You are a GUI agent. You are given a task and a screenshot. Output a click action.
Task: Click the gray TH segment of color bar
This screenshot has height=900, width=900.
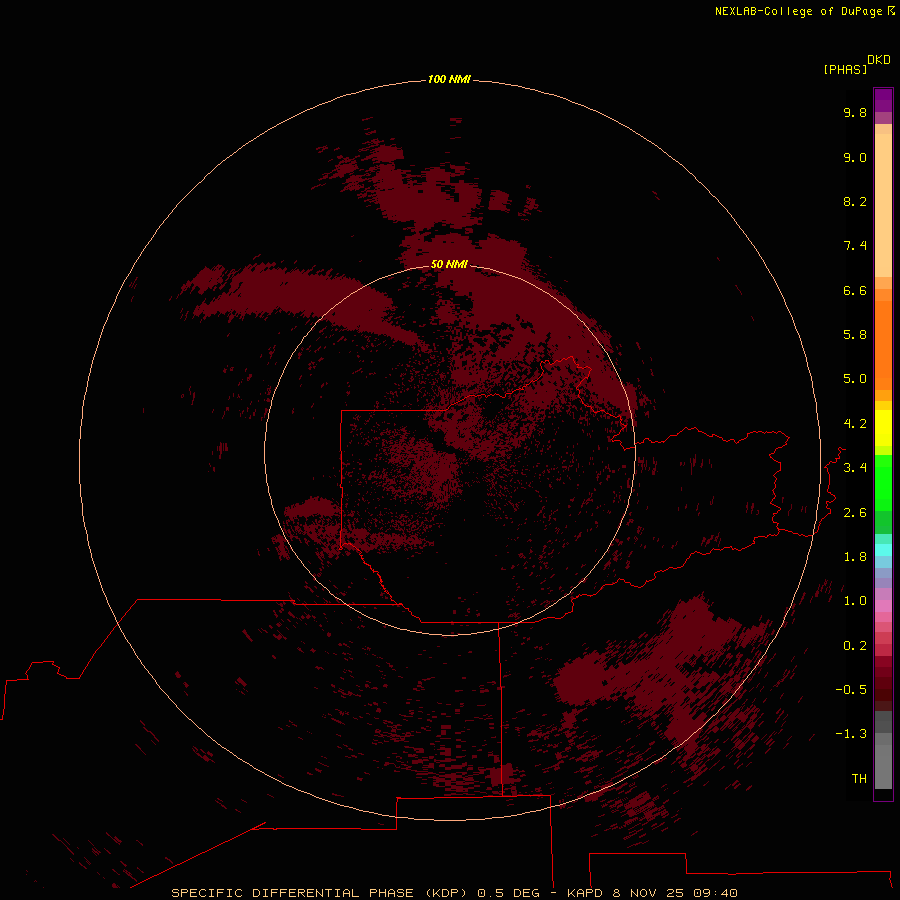[883, 766]
